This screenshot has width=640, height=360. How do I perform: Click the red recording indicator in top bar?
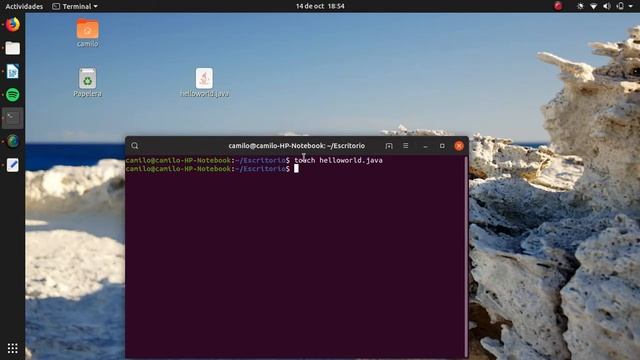click(558, 6)
